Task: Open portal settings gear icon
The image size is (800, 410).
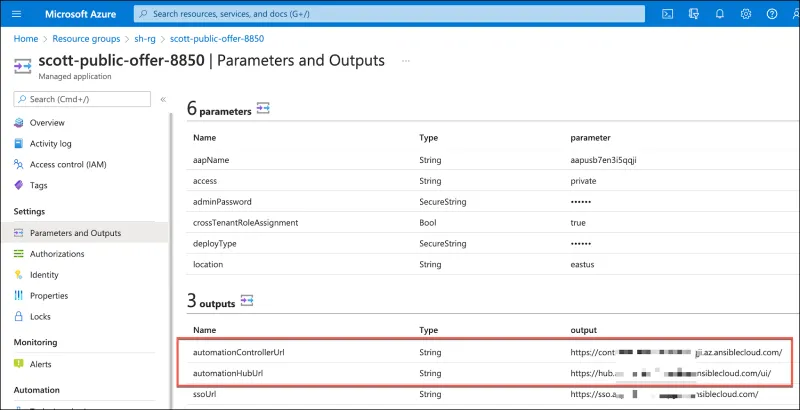Action: [745, 14]
